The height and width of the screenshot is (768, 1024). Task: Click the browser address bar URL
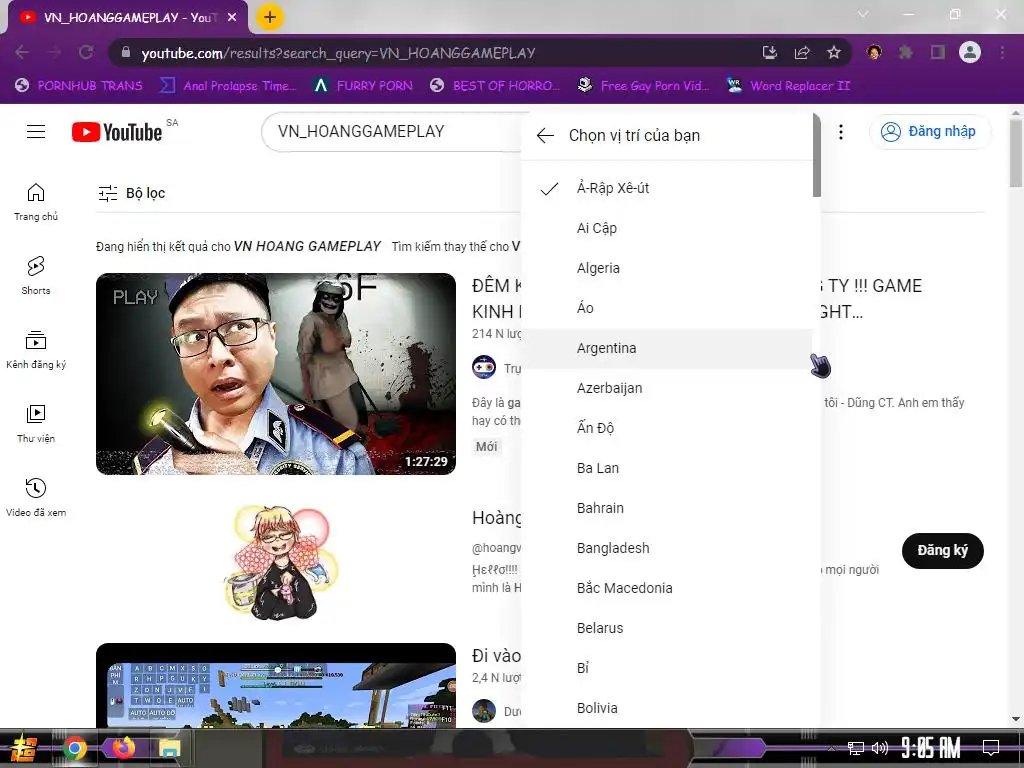pyautogui.click(x=338, y=53)
